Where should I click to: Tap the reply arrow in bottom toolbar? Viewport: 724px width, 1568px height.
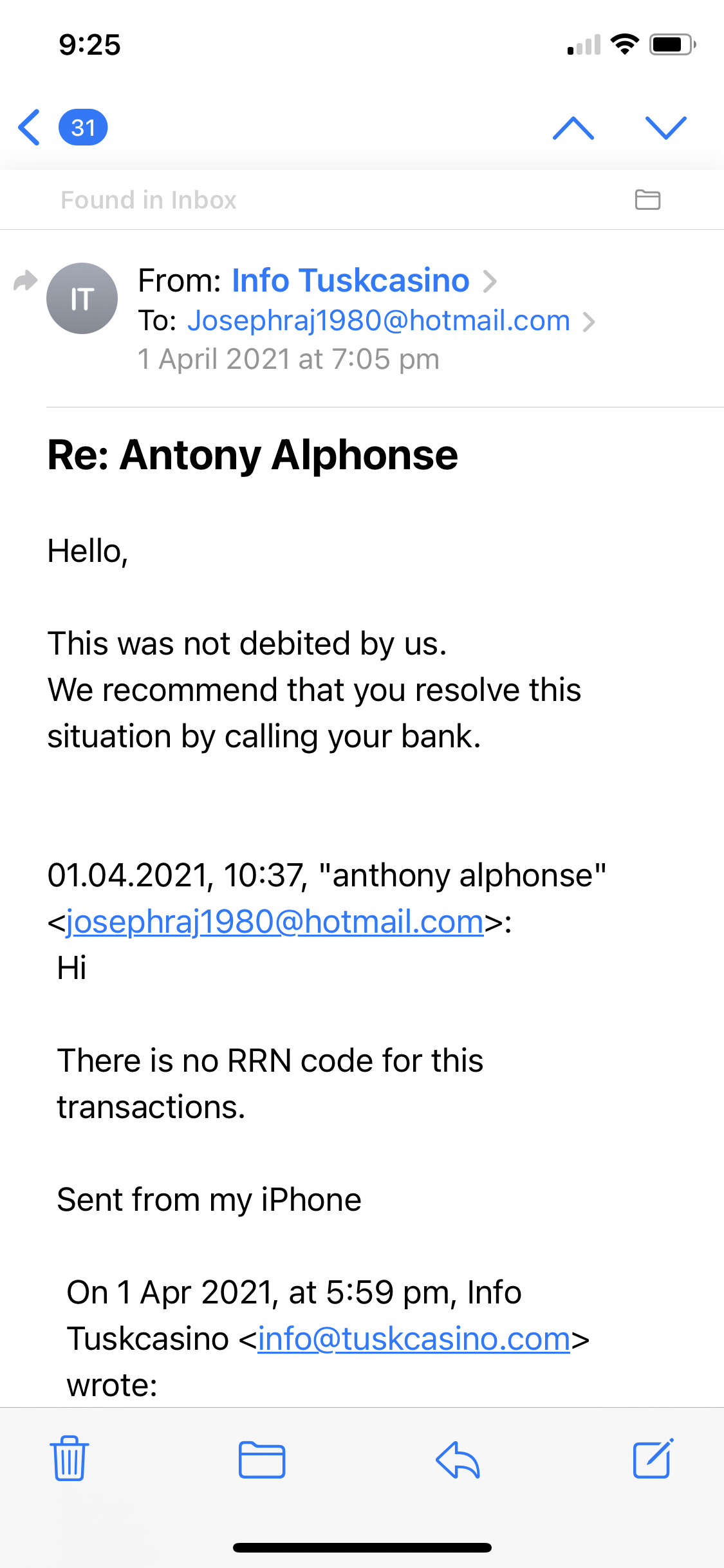pos(458,1459)
